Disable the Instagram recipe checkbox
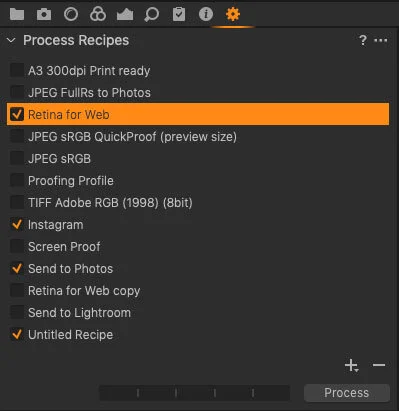The height and width of the screenshot is (411, 399). tap(17, 224)
